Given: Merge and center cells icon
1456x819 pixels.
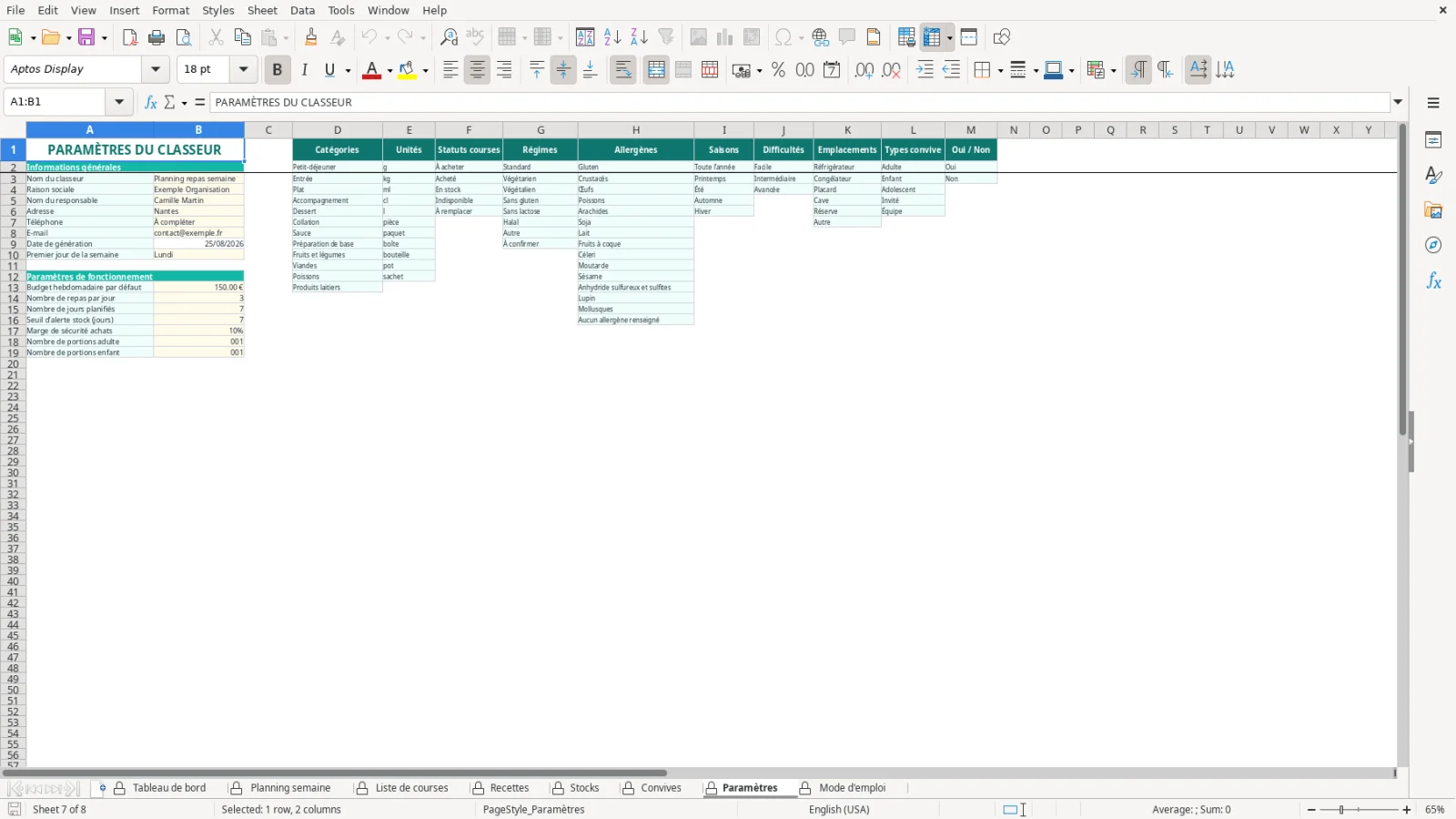Looking at the screenshot, I should pyautogui.click(x=656, y=70).
